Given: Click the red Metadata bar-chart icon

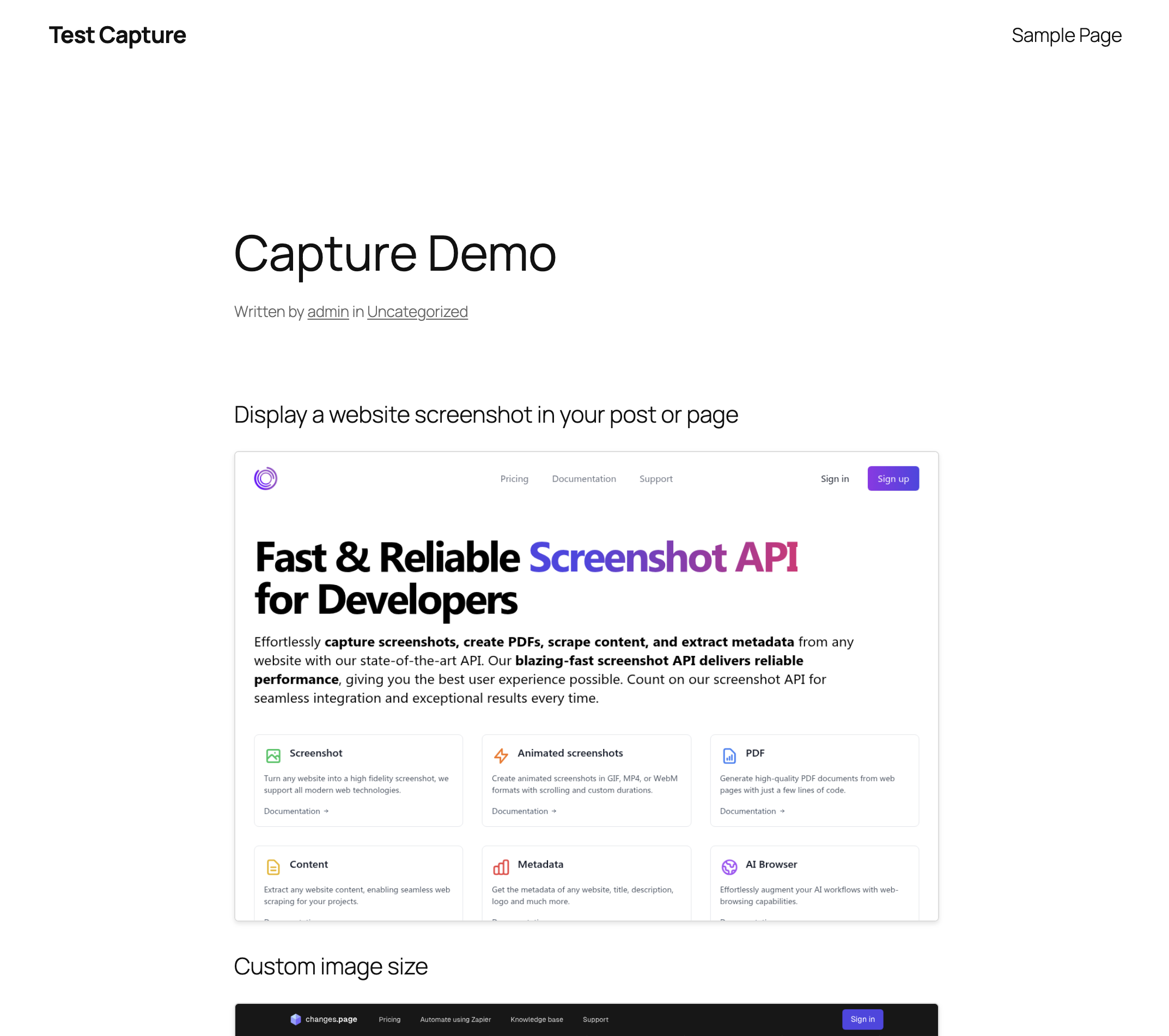Looking at the screenshot, I should click(501, 867).
